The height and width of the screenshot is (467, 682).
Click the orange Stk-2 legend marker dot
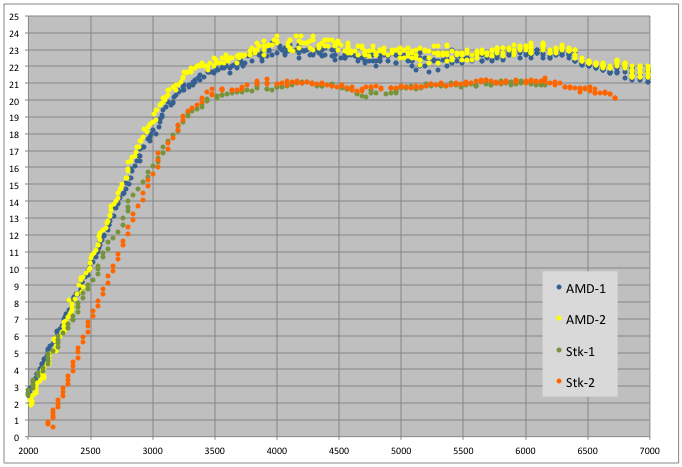click(x=558, y=381)
